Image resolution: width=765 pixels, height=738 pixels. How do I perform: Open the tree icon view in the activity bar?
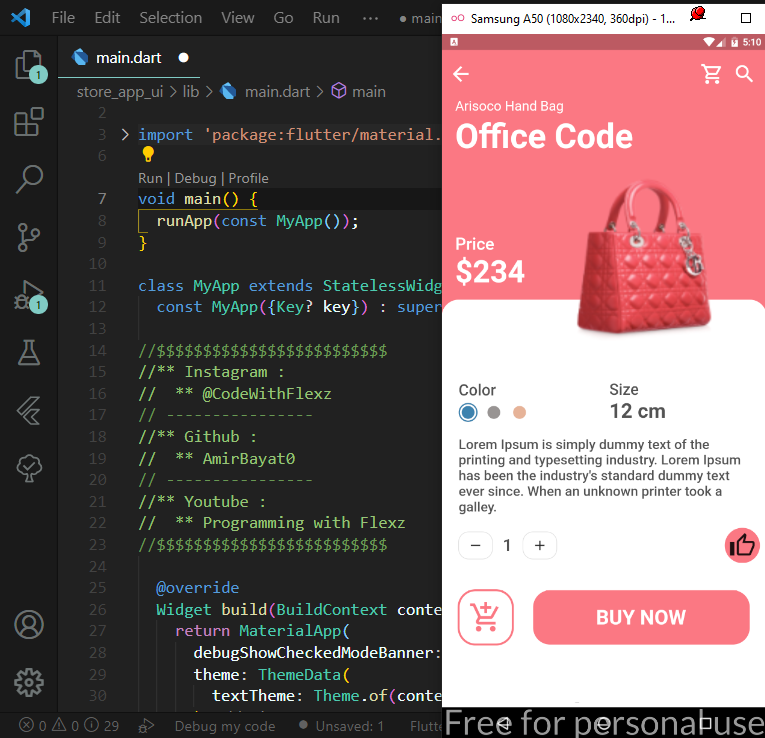coord(29,468)
